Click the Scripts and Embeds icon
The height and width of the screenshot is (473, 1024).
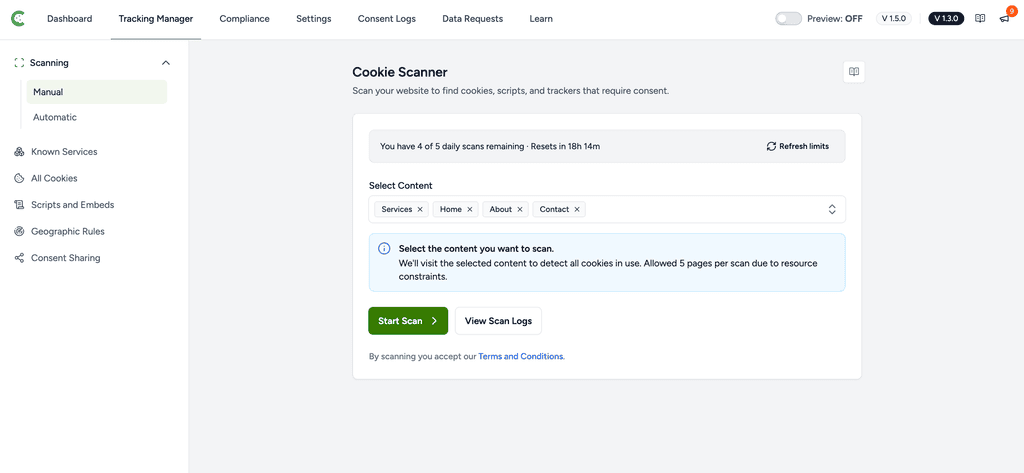(19, 205)
